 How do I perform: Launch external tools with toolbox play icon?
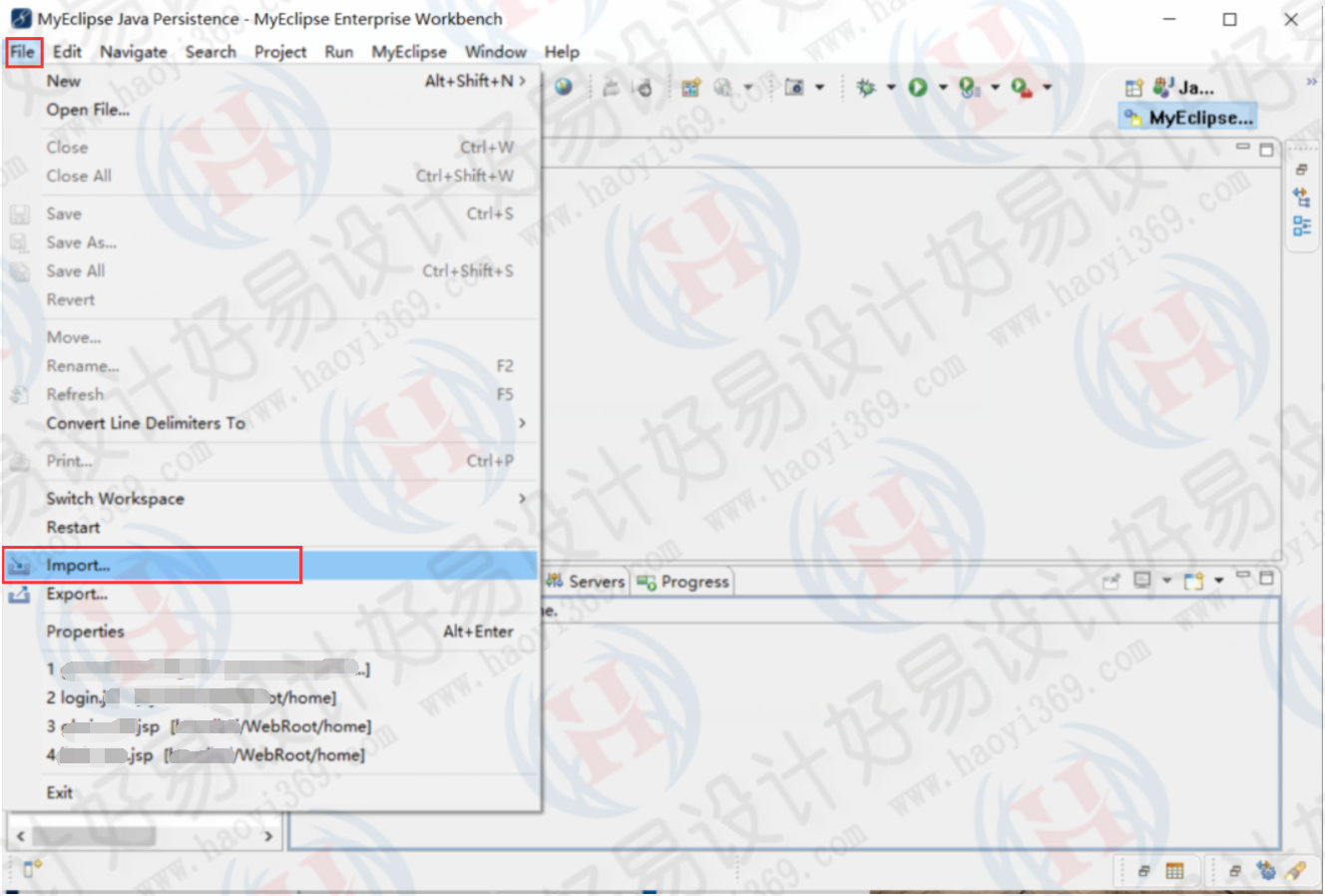click(x=1022, y=88)
